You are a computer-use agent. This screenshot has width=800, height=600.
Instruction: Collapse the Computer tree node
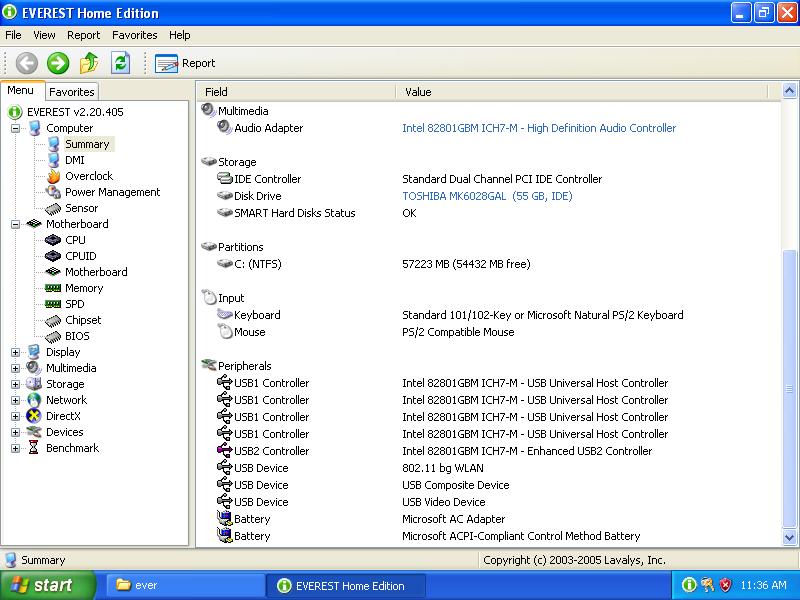pos(16,128)
